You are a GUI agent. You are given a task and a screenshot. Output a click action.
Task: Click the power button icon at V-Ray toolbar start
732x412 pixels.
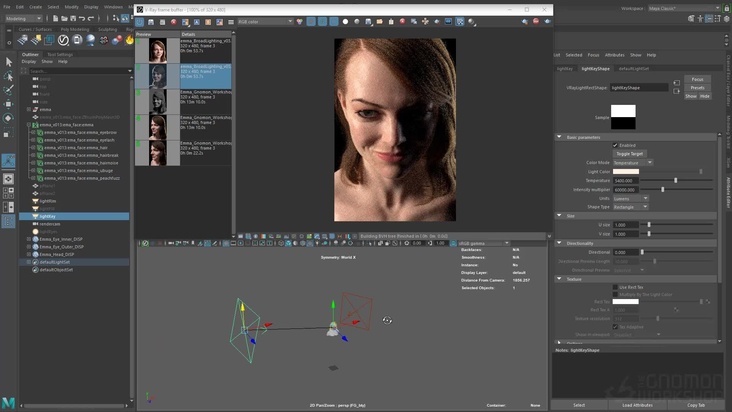point(140,22)
